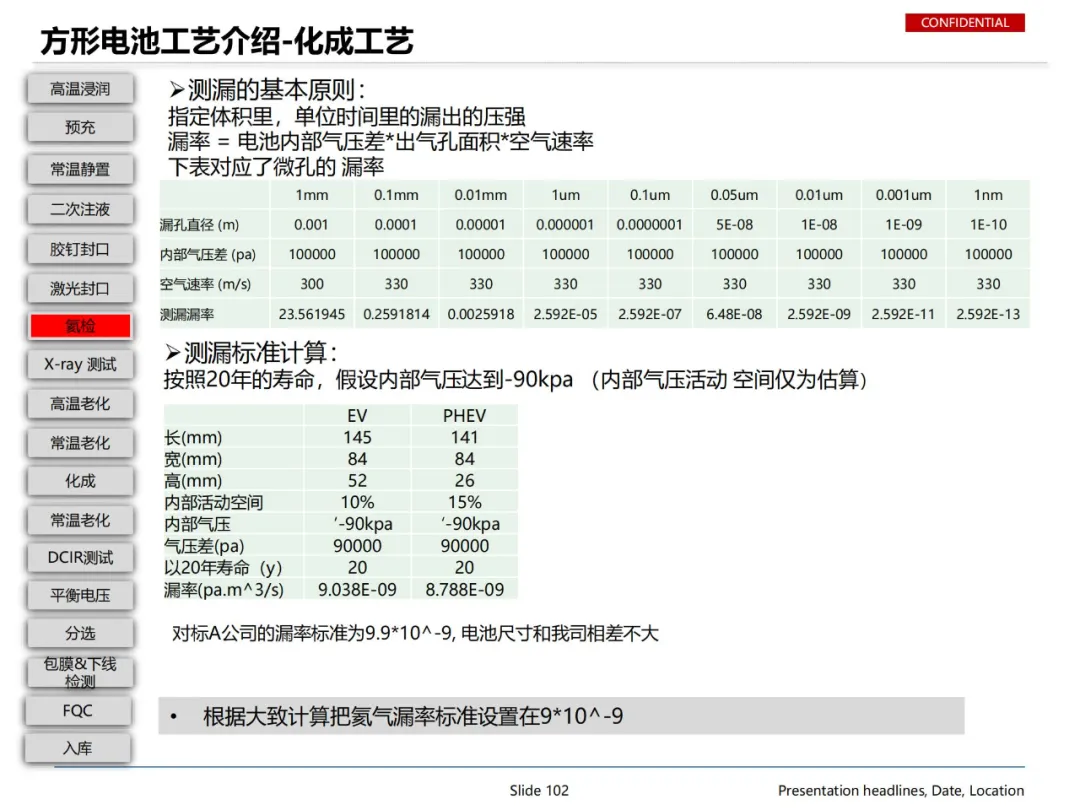
Task: Click the 高温老化 sidebar button
Action: pyautogui.click(x=80, y=404)
